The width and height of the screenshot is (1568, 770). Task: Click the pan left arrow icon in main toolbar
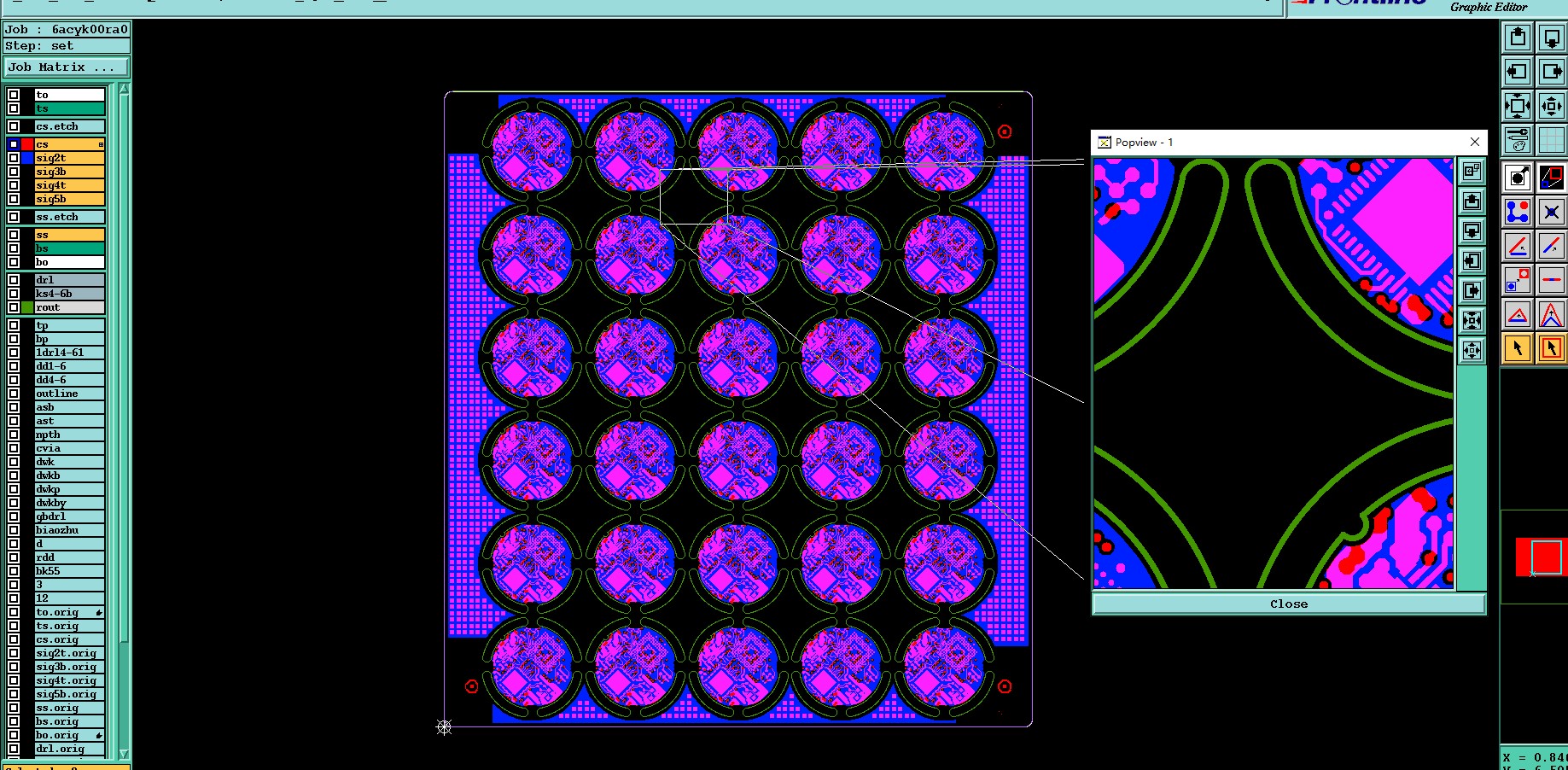[x=1518, y=72]
